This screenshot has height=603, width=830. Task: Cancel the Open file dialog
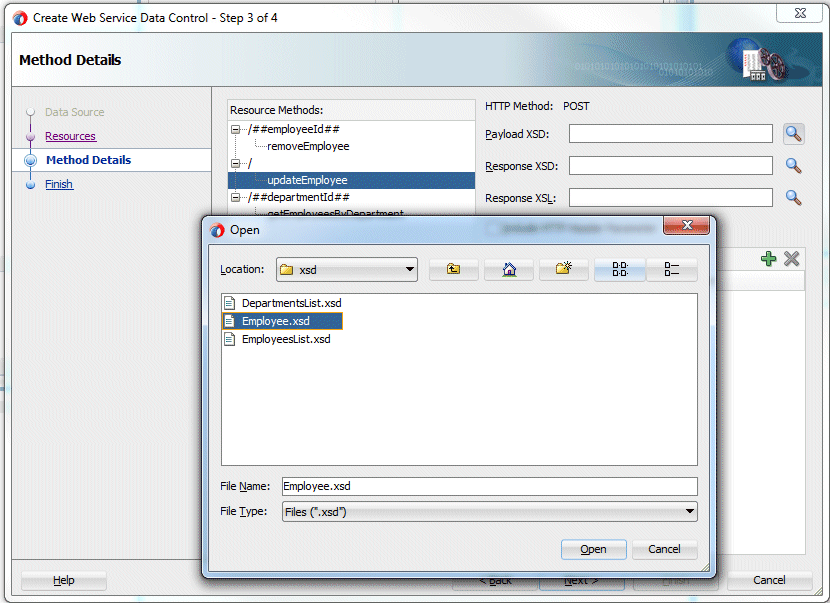pos(664,550)
